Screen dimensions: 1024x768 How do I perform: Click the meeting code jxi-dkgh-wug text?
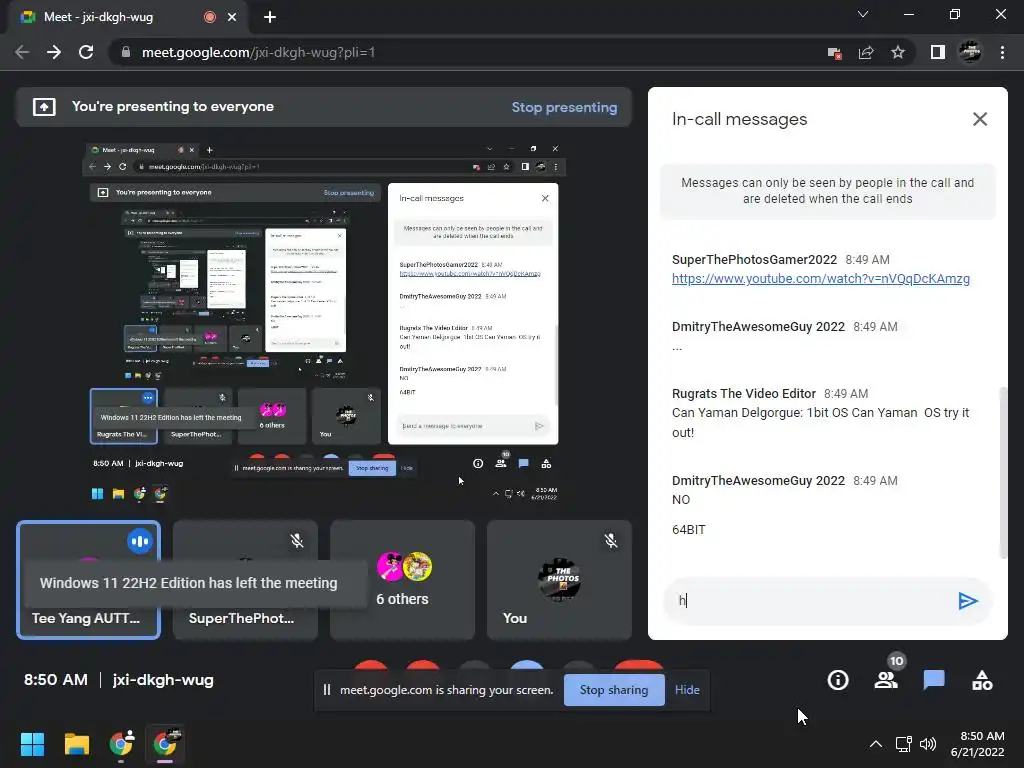(163, 680)
